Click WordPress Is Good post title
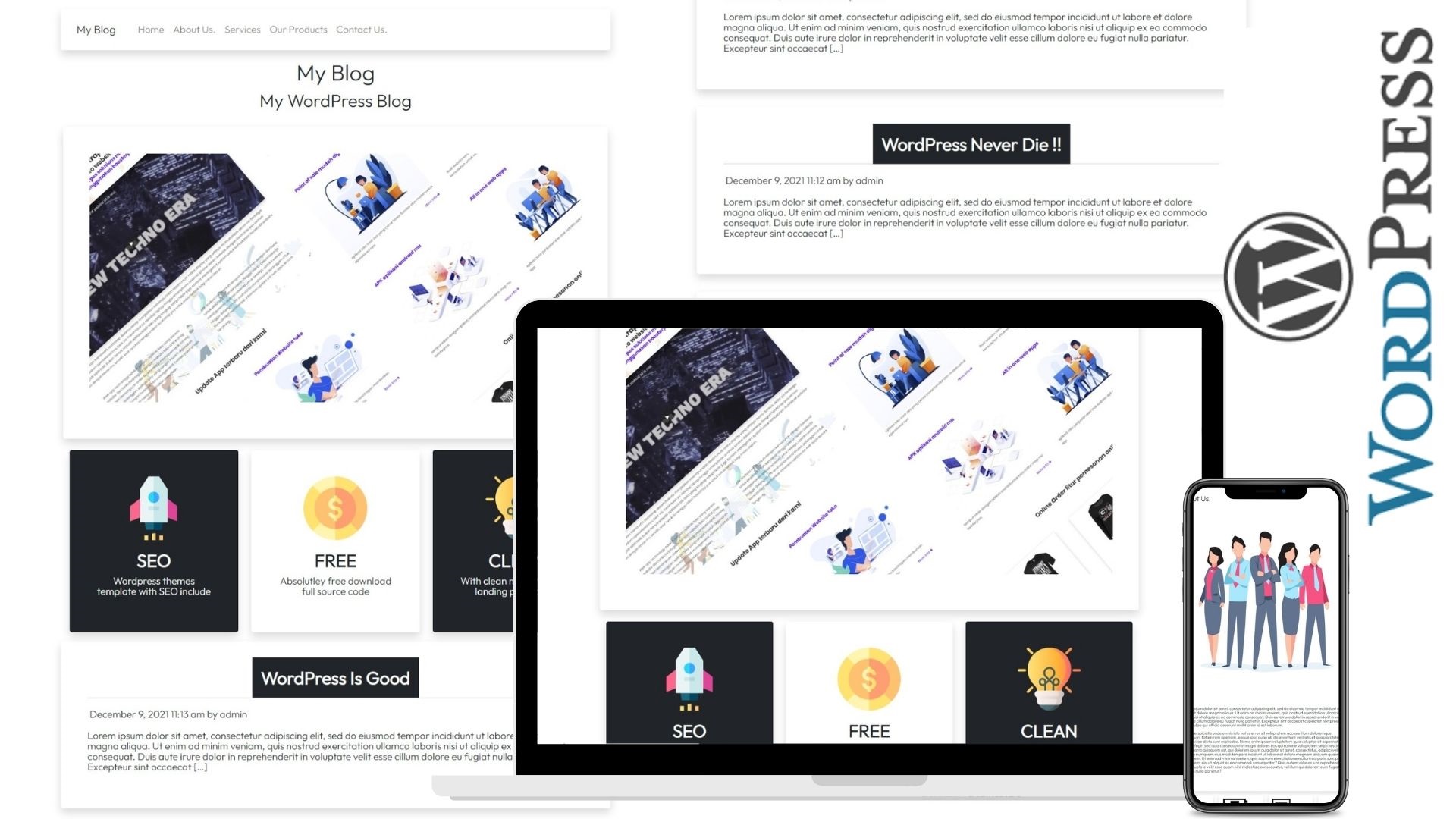 tap(335, 677)
